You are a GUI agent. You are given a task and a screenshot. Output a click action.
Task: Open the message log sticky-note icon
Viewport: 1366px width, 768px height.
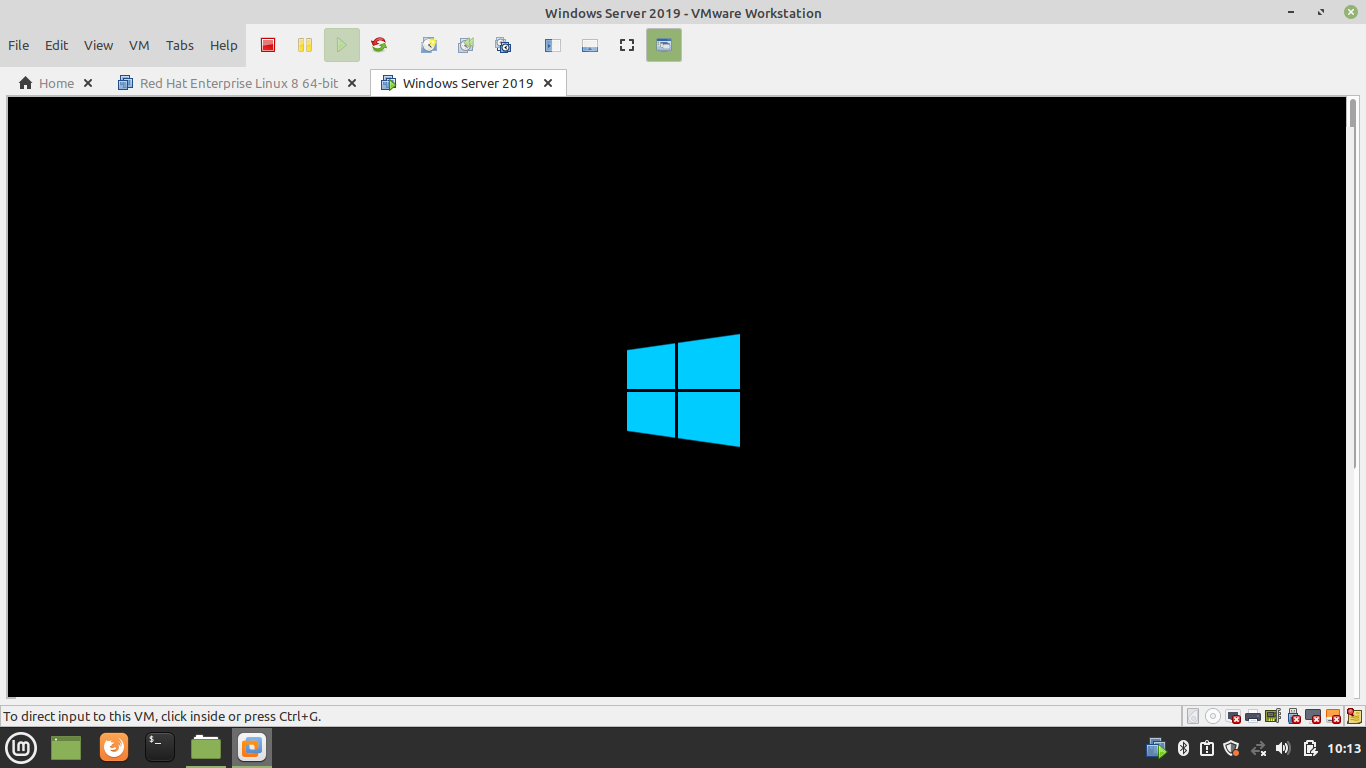1354,716
